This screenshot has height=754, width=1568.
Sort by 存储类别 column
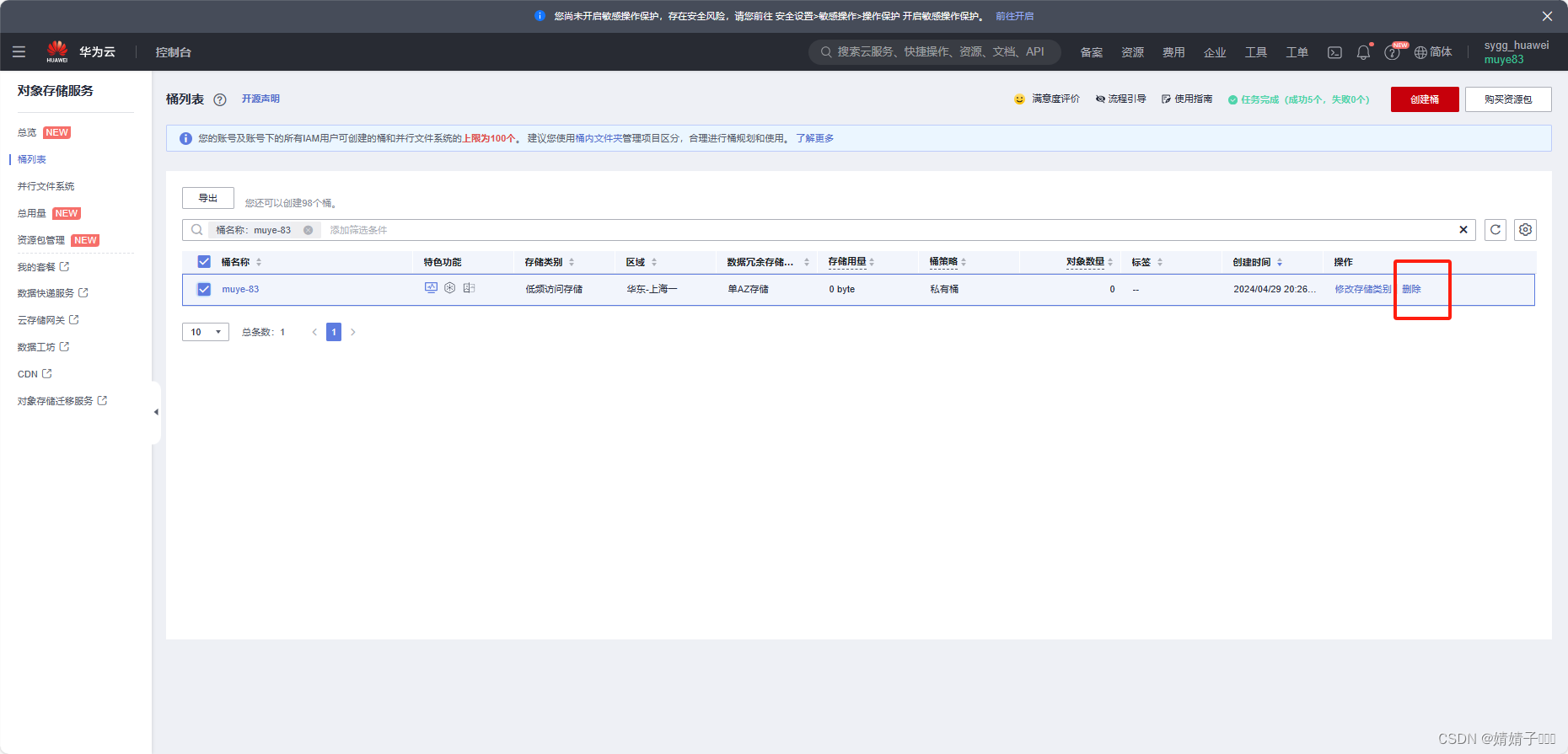tap(572, 262)
